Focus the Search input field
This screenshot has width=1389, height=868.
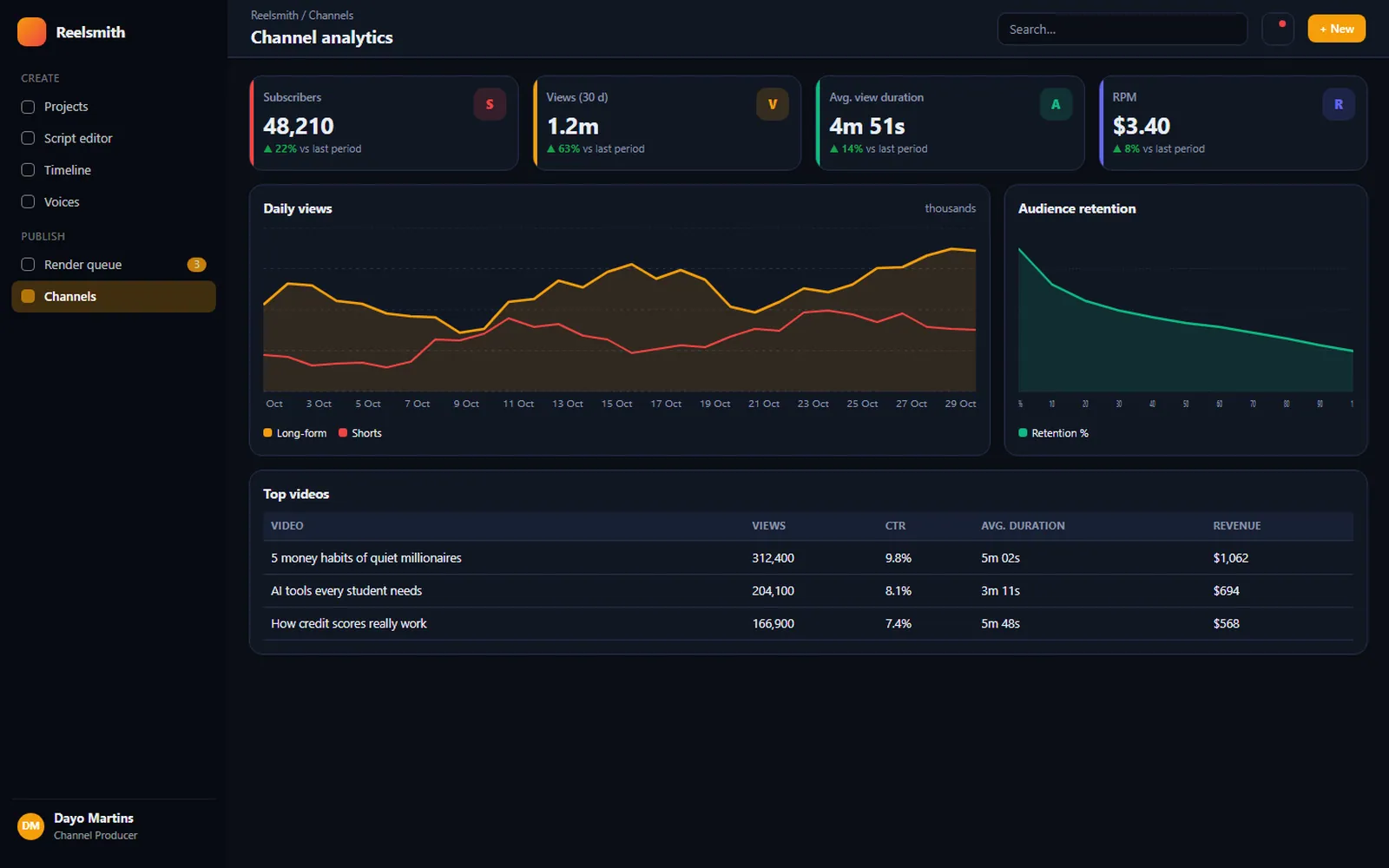point(1122,30)
